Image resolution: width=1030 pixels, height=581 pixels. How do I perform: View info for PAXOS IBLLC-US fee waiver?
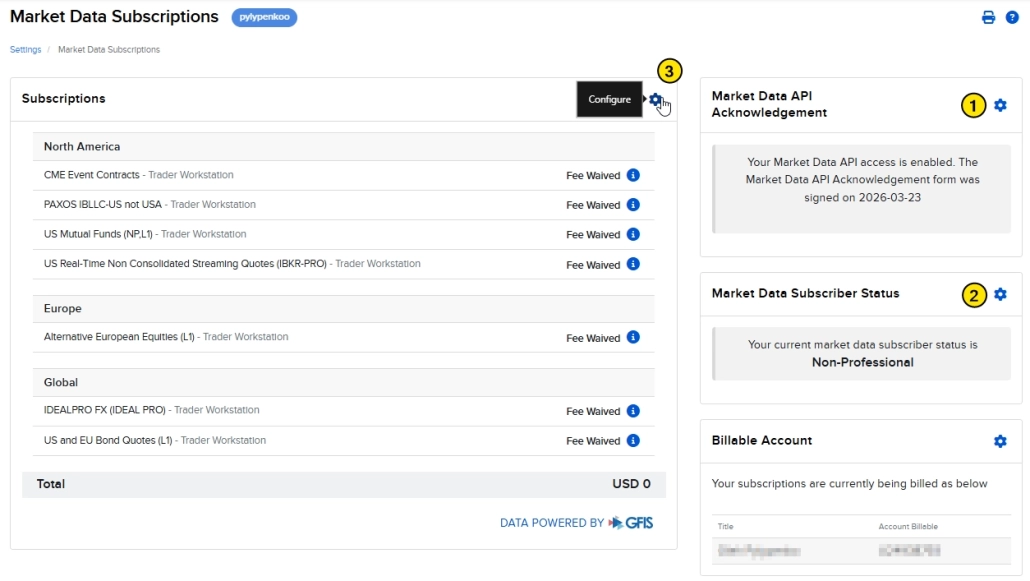point(631,204)
